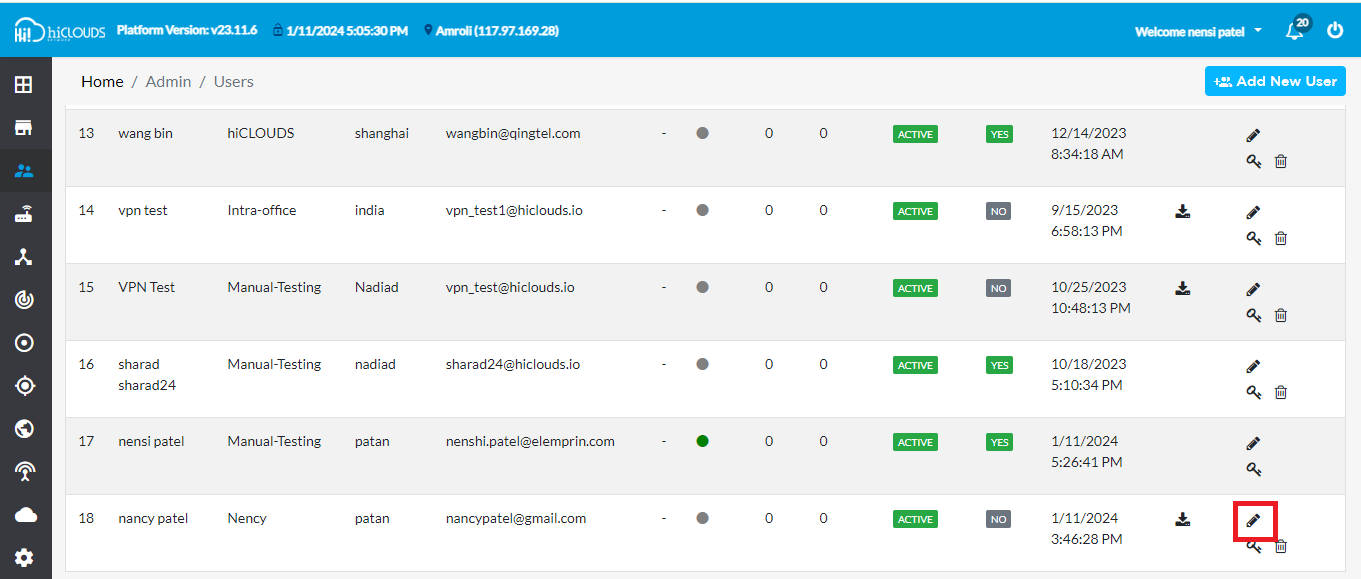1361x579 pixels.
Task: Open the wireless tower icon in sidebar
Action: (x=24, y=472)
